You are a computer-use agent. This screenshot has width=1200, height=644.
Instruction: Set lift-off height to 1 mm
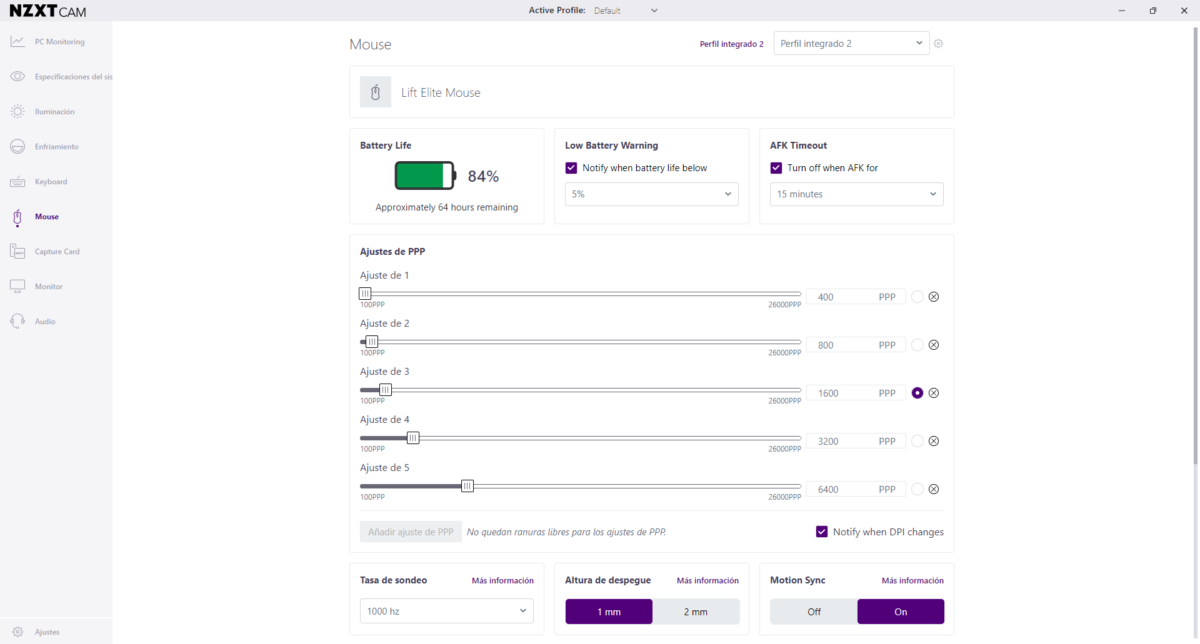pos(609,612)
